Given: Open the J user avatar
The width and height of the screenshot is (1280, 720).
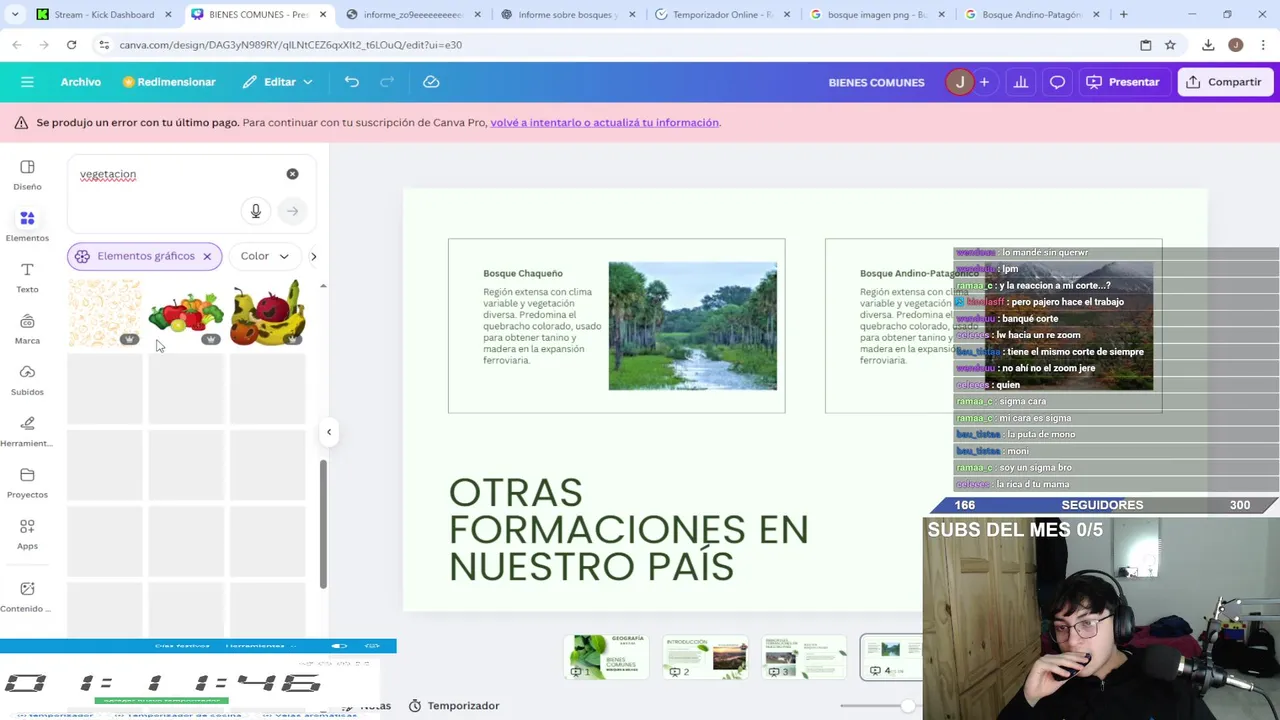Looking at the screenshot, I should coord(960,82).
